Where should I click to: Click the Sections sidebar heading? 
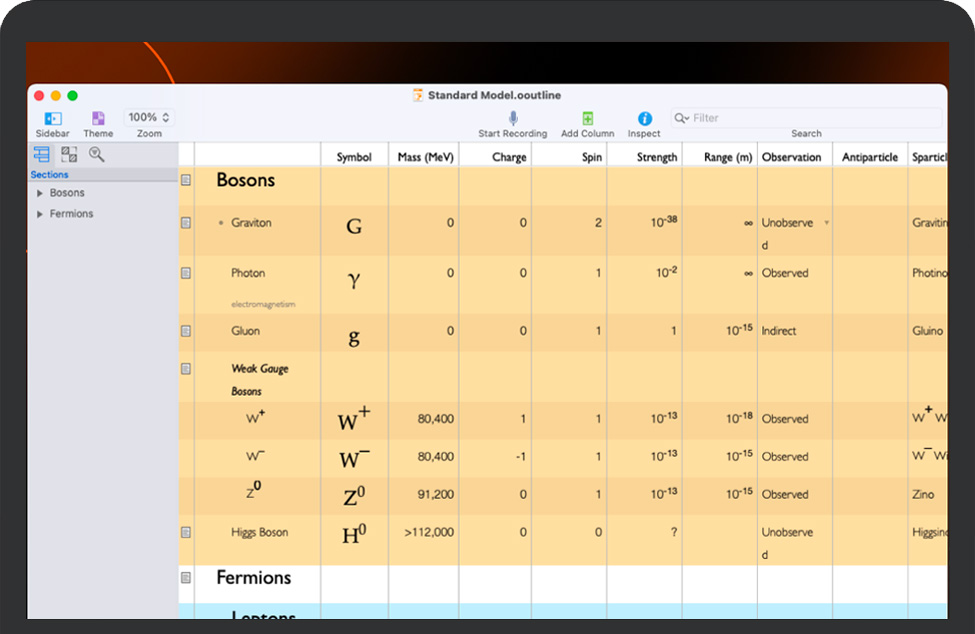50,175
